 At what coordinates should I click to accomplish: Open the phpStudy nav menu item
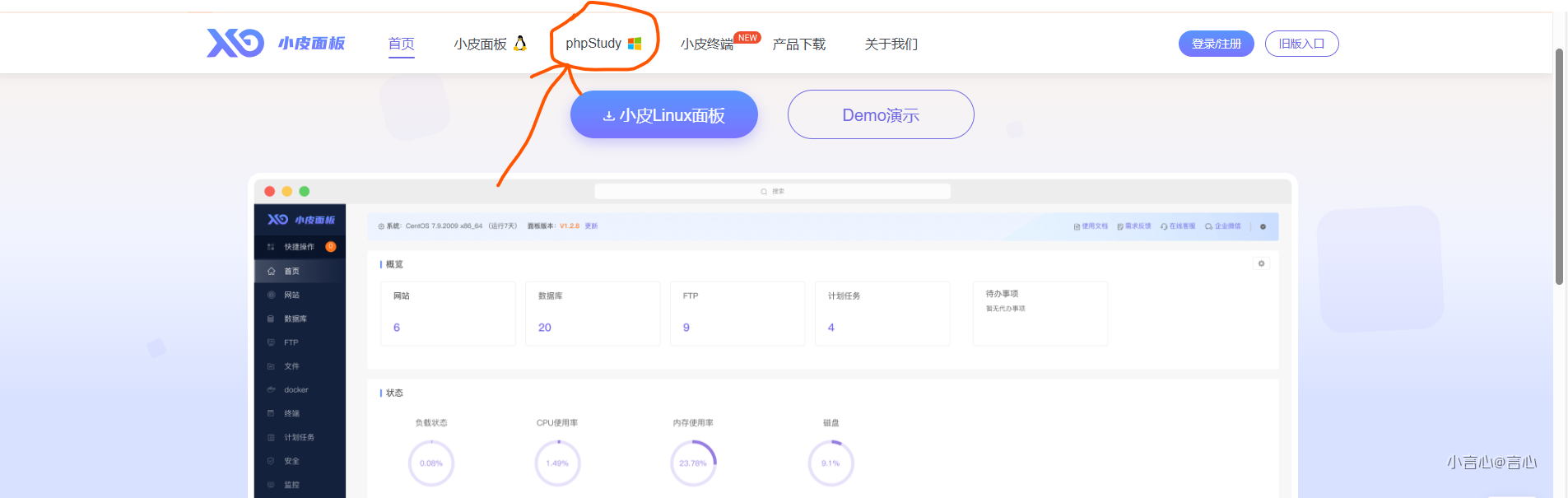pyautogui.click(x=603, y=44)
